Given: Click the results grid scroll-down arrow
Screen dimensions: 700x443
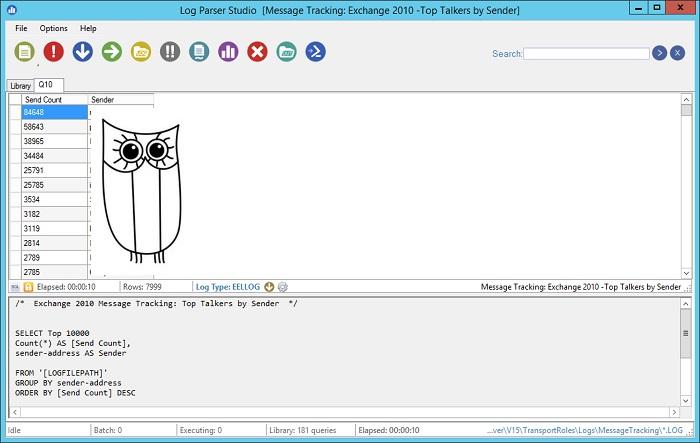Looking at the screenshot, I should [686, 273].
